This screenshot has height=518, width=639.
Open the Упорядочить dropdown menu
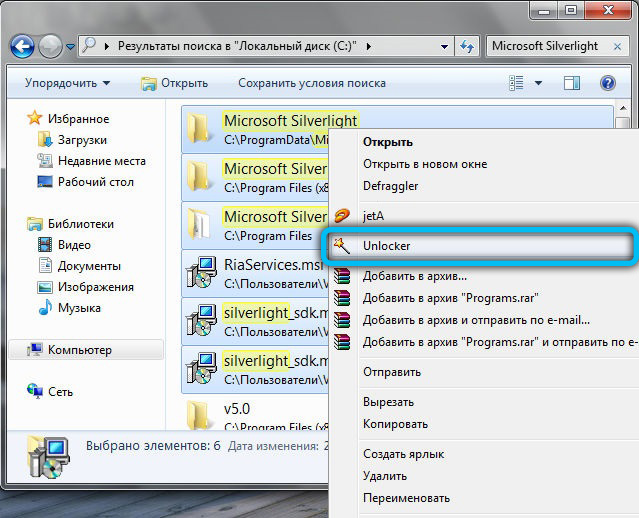(x=67, y=83)
